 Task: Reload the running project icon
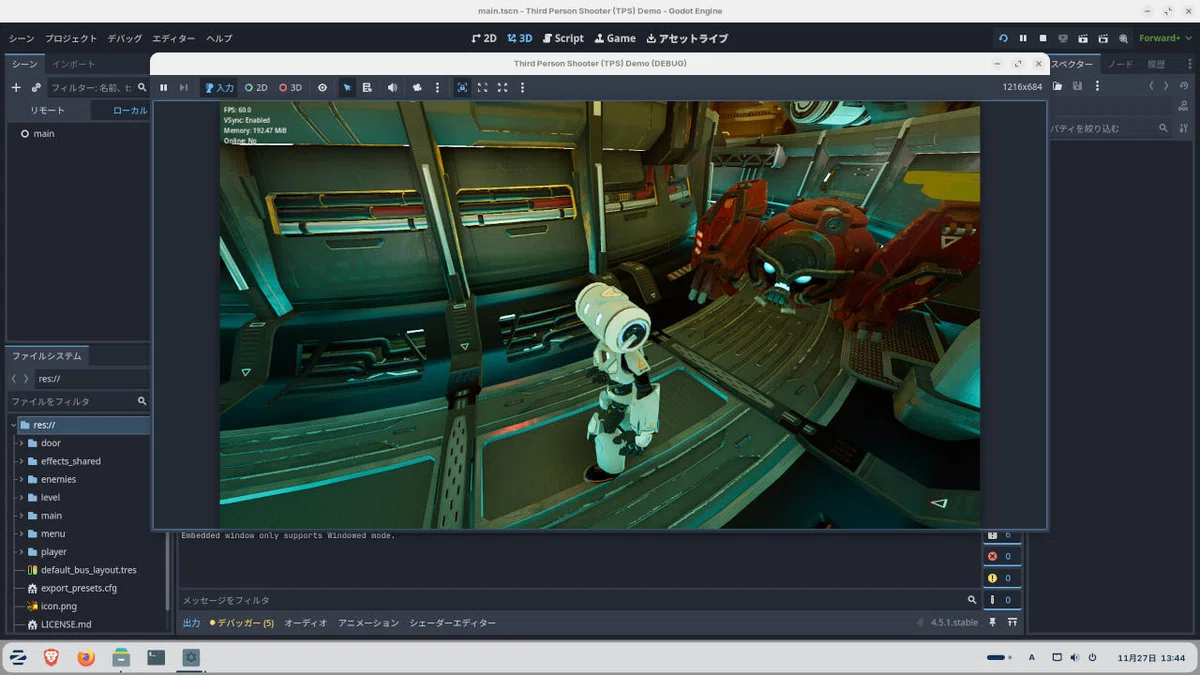pos(1003,38)
